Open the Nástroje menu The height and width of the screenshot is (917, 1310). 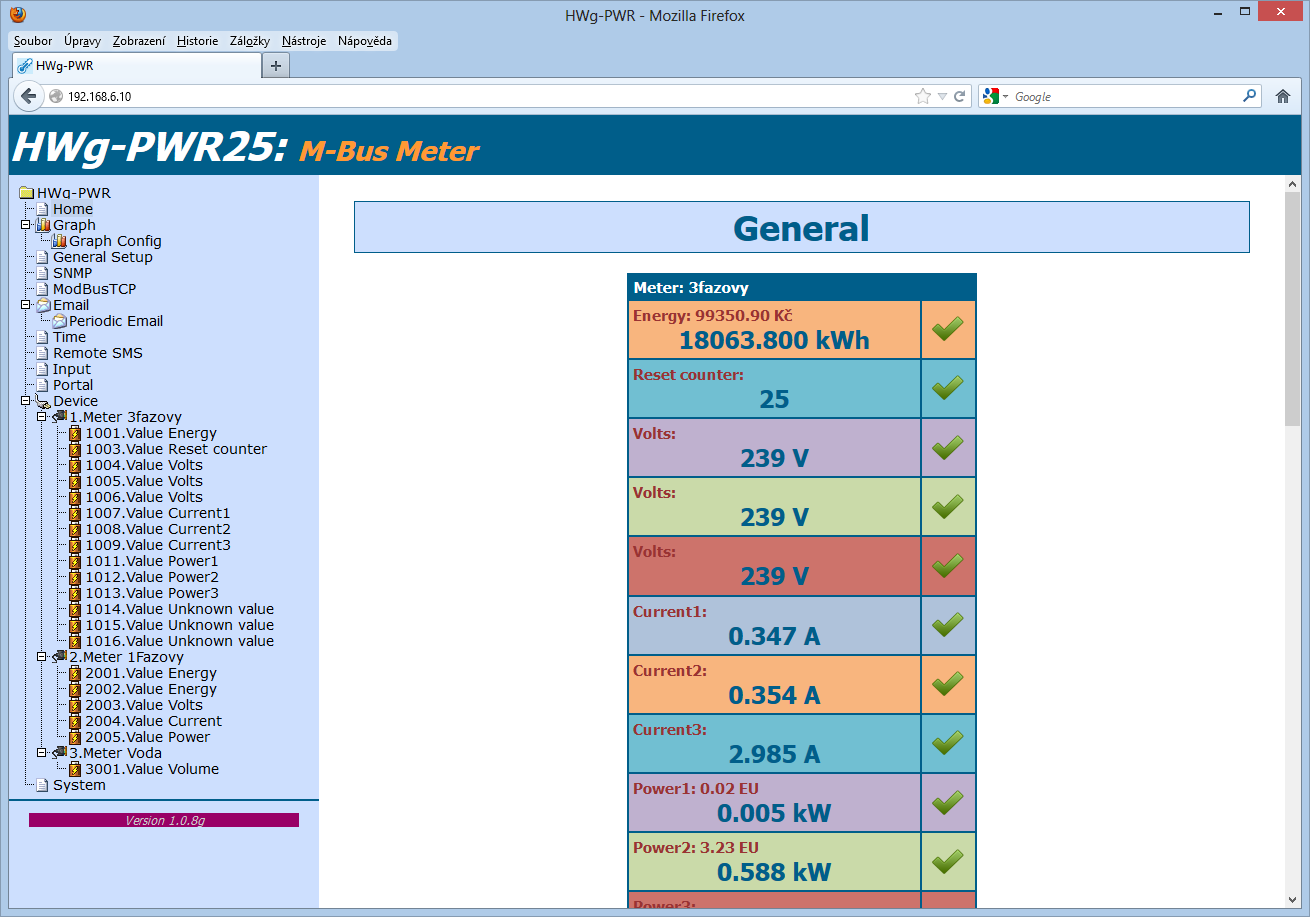pos(304,41)
